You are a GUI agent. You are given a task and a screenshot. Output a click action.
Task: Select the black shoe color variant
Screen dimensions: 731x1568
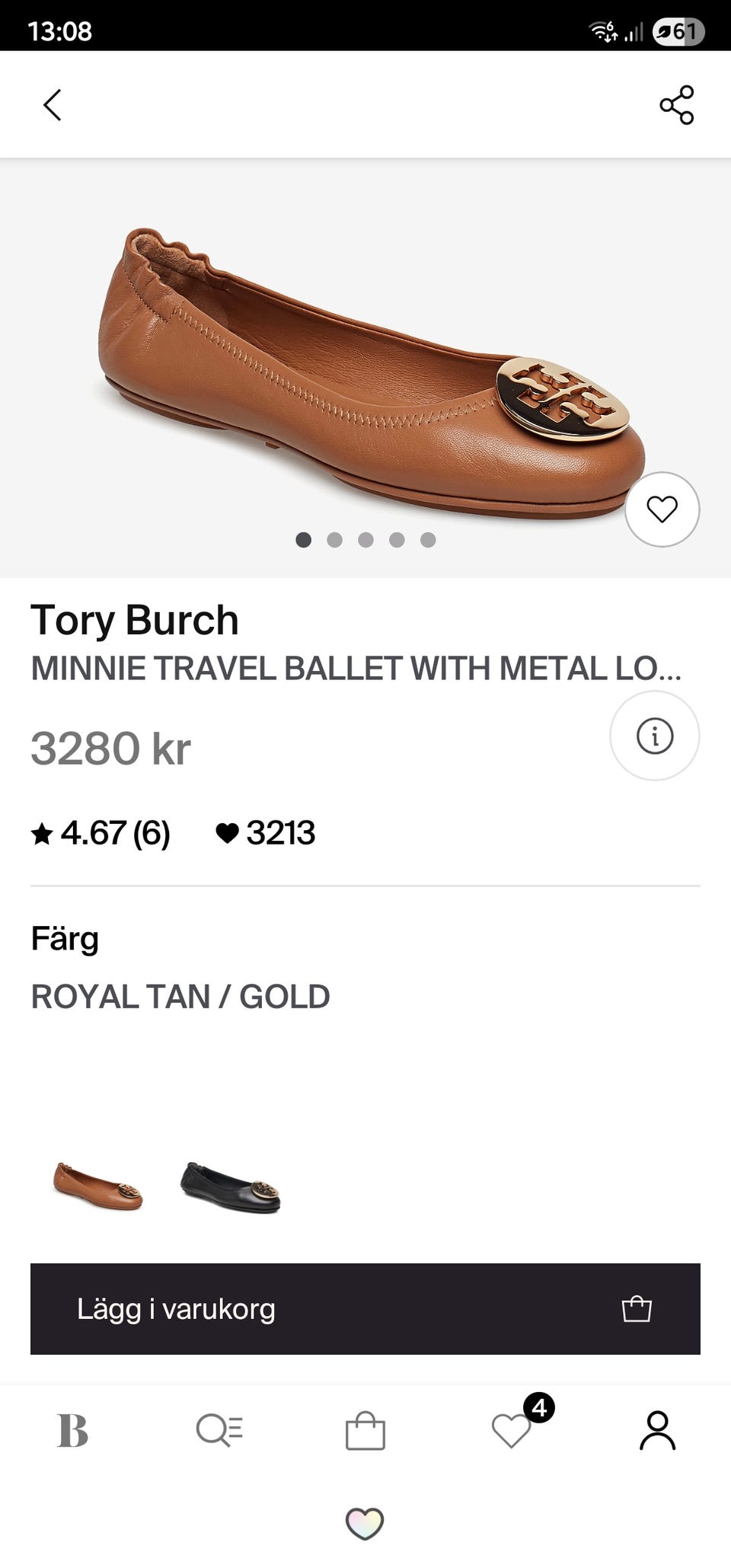[x=230, y=1187]
